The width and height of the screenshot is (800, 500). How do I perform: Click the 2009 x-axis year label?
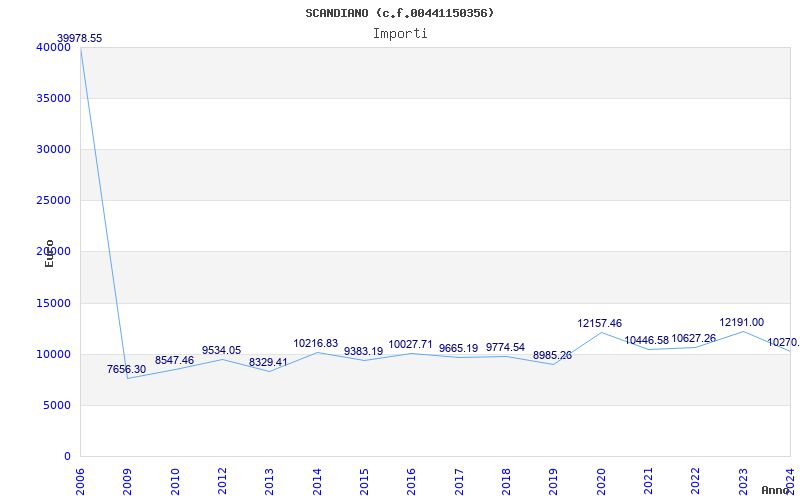coord(128,481)
